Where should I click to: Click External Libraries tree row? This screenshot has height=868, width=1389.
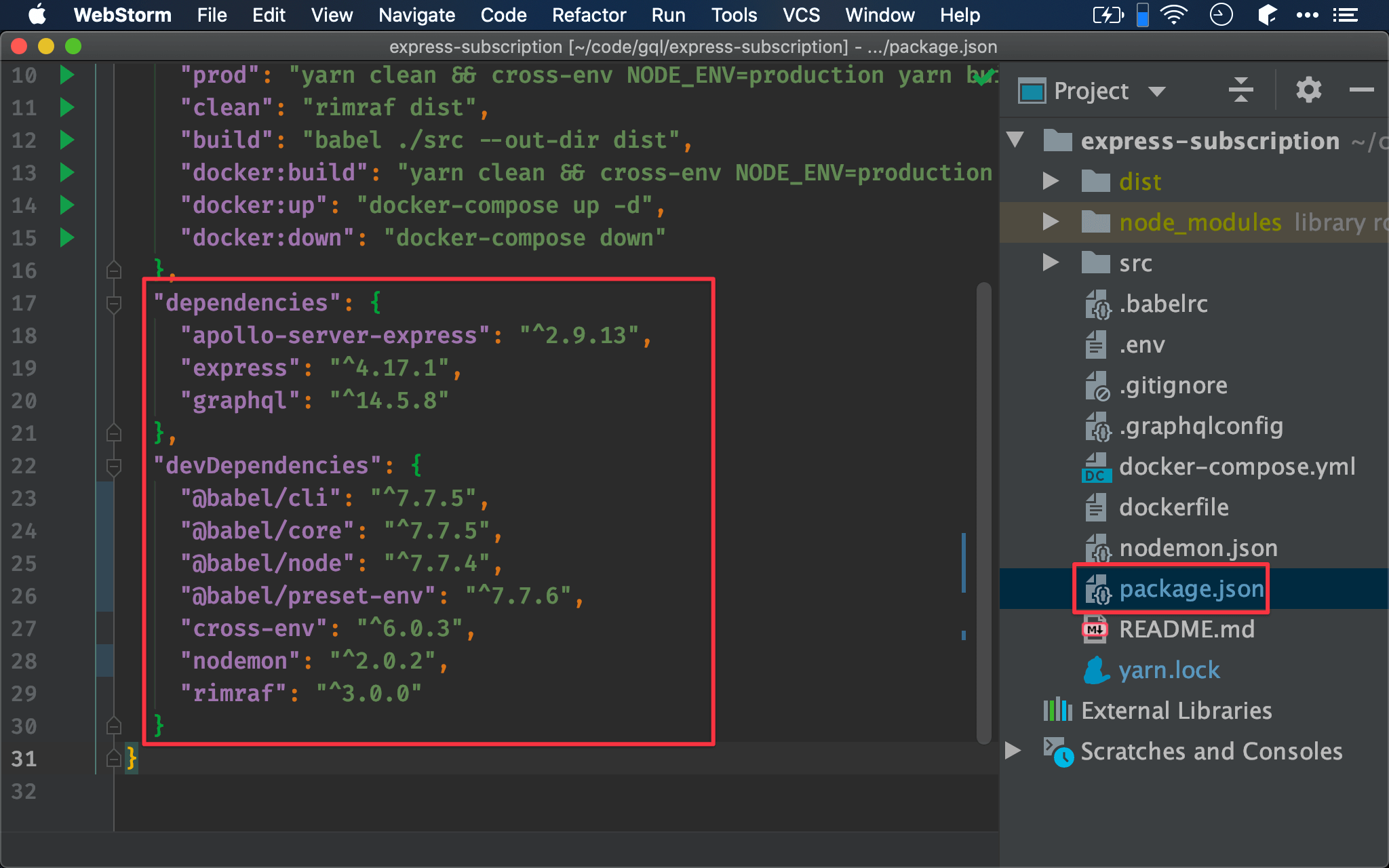click(x=1194, y=711)
